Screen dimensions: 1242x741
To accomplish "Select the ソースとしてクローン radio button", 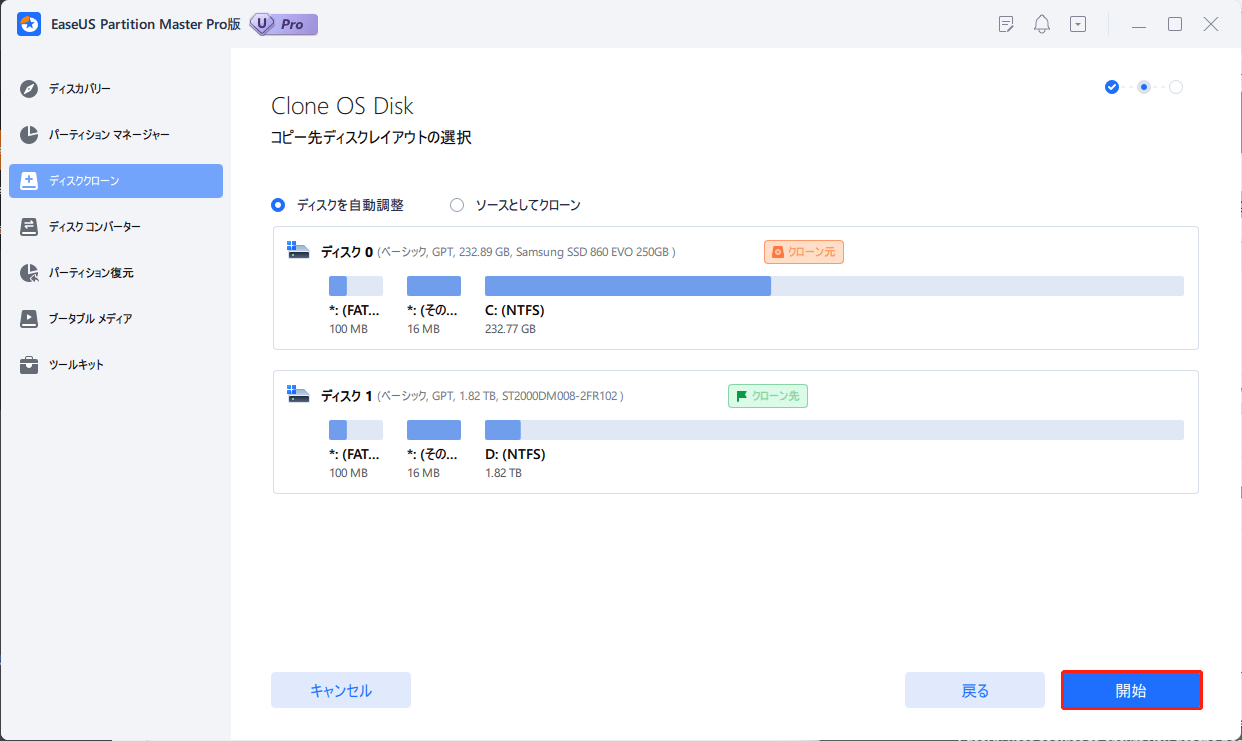I will click(x=457, y=204).
